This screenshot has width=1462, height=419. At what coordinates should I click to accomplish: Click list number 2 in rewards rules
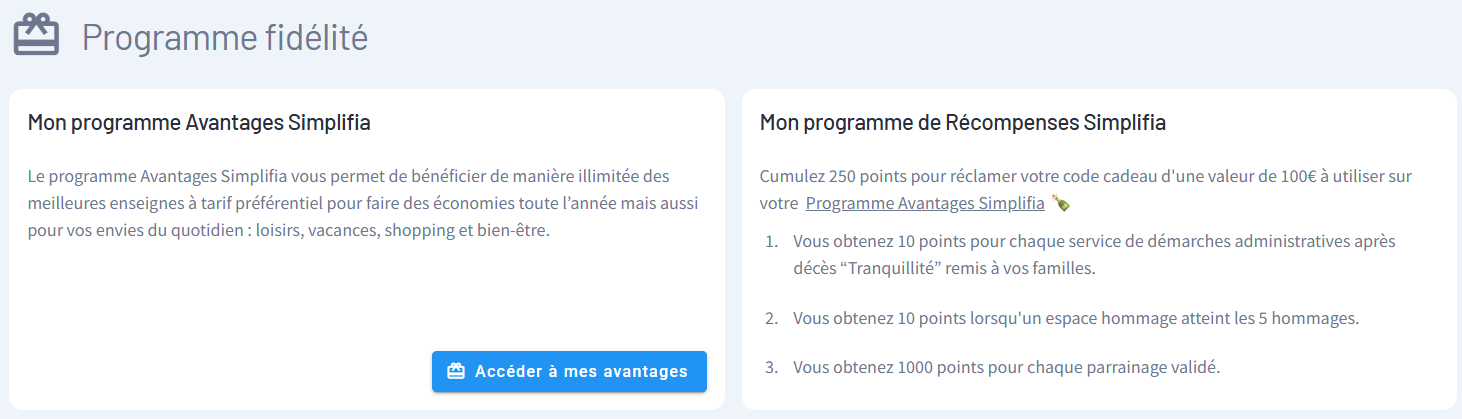(771, 318)
